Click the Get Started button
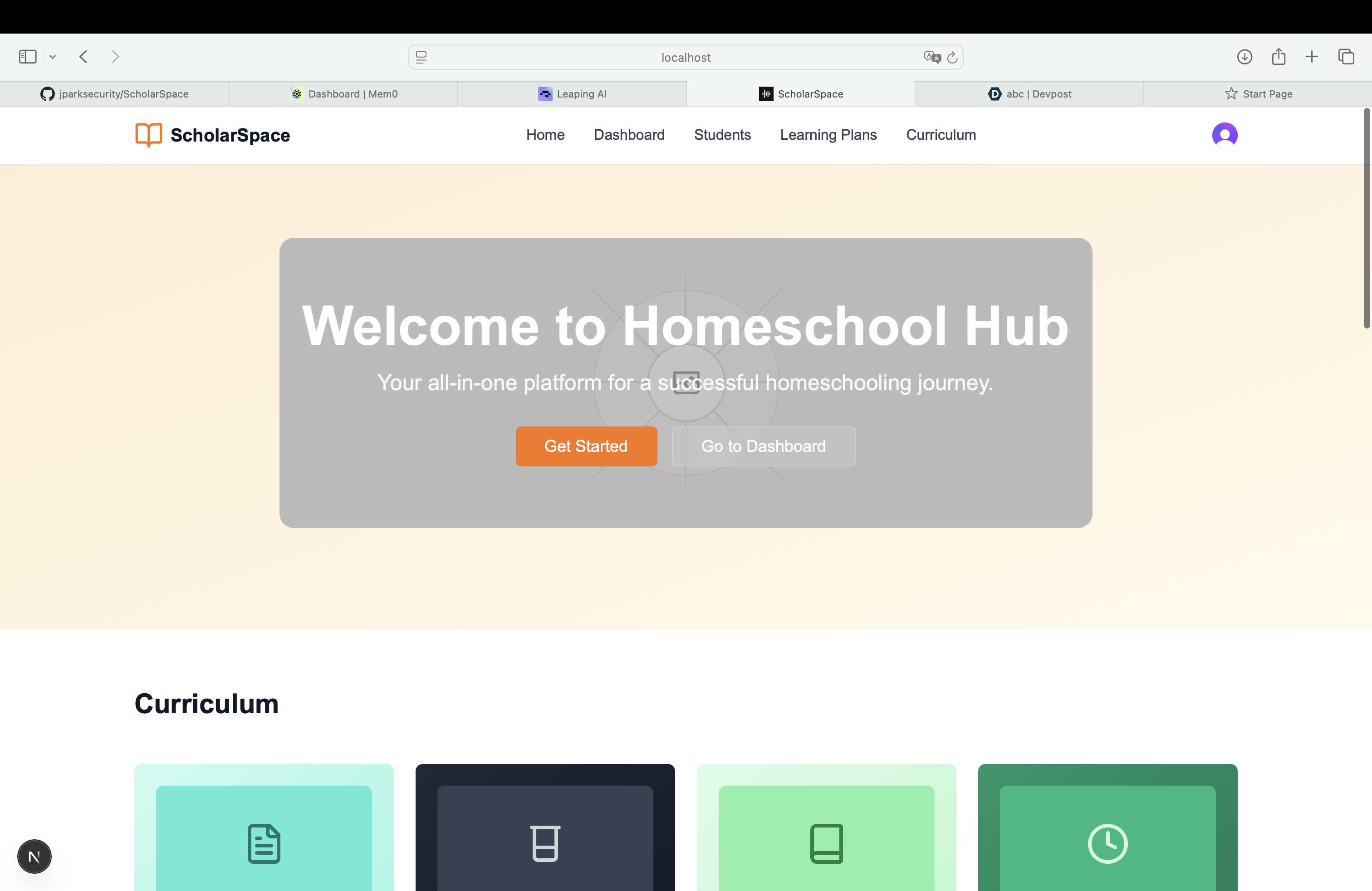Screen dimensions: 1372x891 [586, 446]
